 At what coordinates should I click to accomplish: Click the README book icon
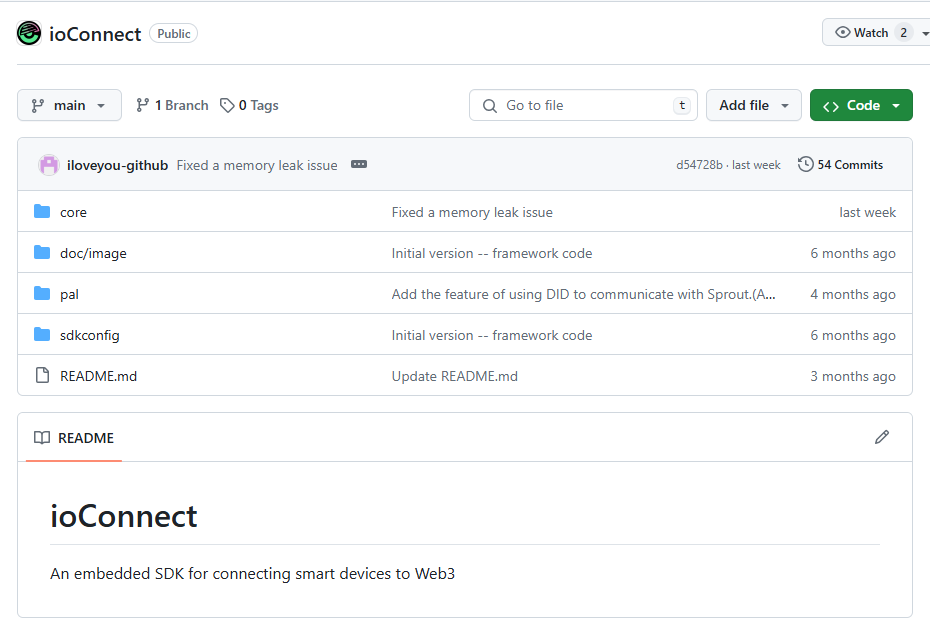click(x=42, y=438)
